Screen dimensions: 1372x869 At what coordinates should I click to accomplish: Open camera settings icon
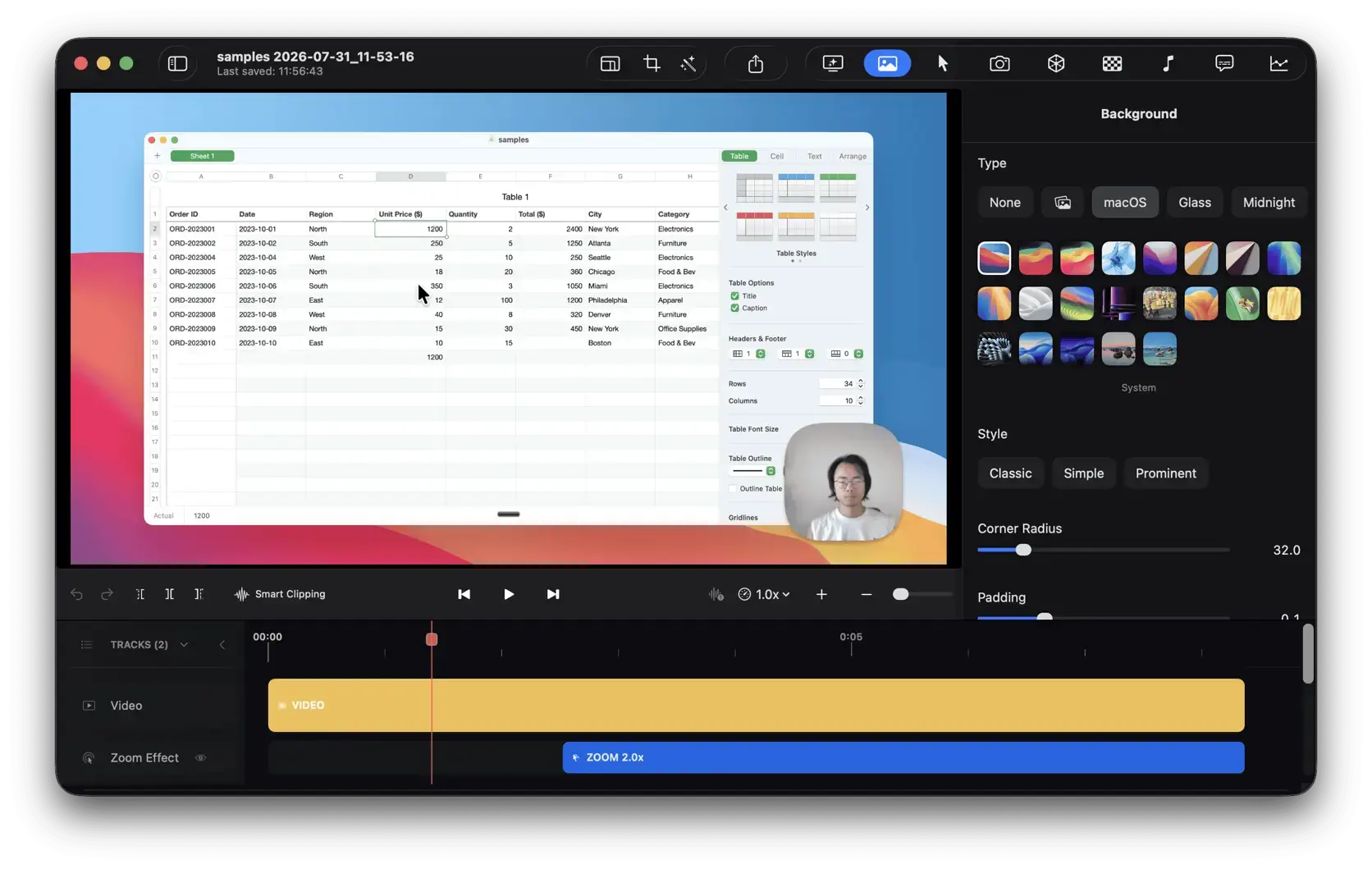point(999,63)
